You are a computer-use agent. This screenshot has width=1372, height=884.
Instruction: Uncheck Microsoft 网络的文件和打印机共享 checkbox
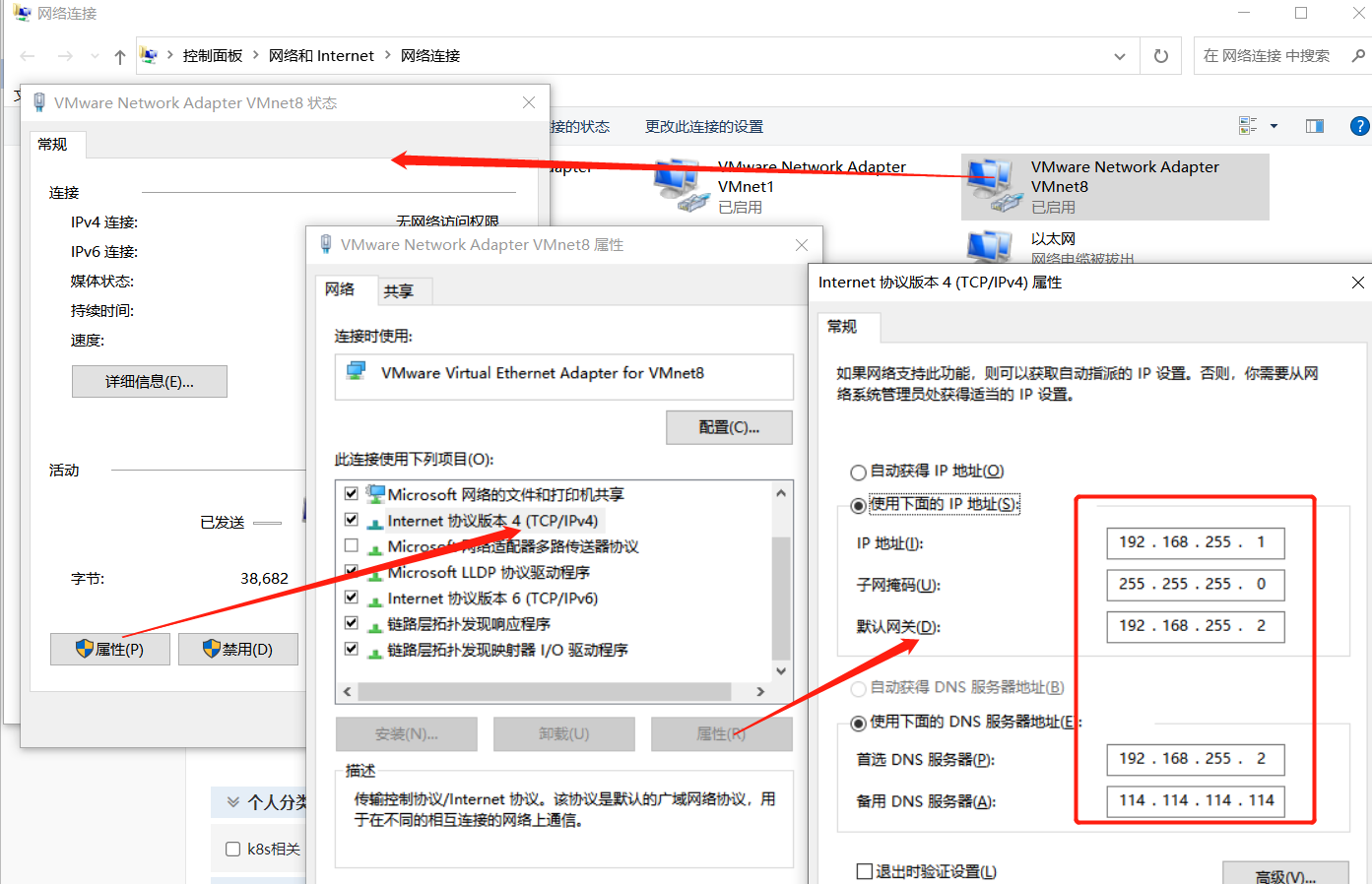pos(352,493)
